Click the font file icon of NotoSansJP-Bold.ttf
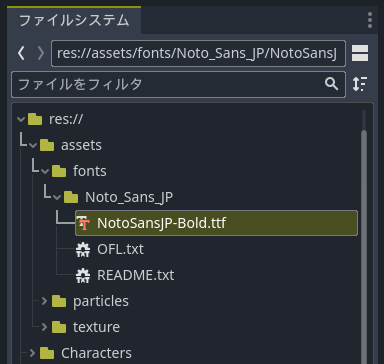Viewport: 384px width, 364px height. click(x=83, y=223)
